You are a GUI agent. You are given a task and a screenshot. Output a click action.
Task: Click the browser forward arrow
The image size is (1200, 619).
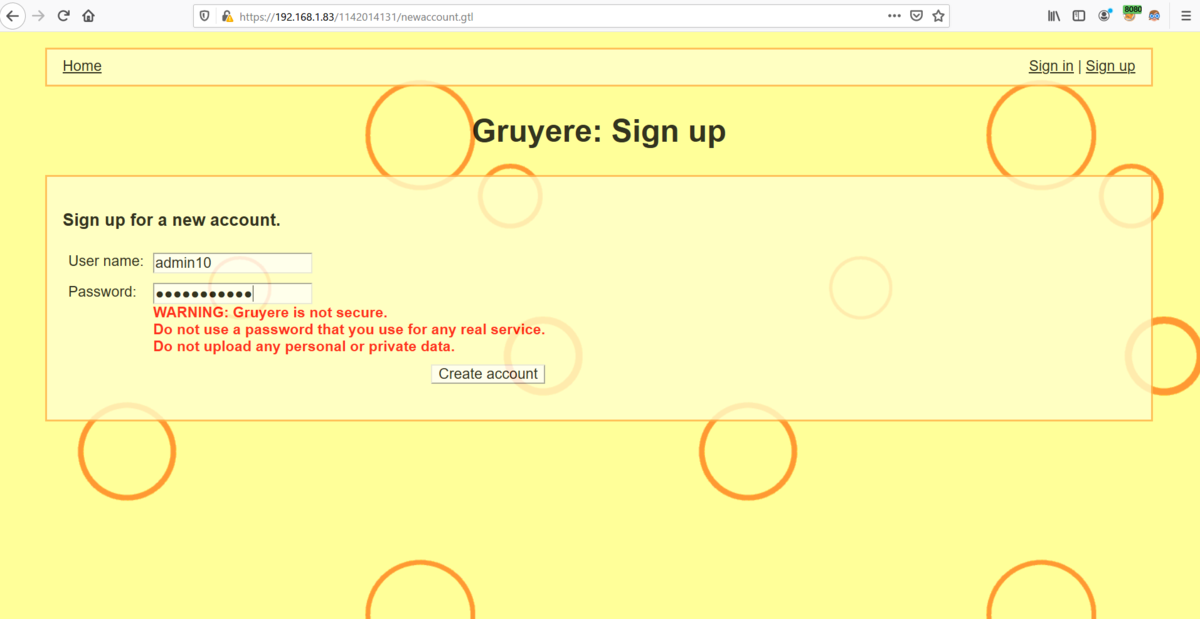click(x=39, y=16)
